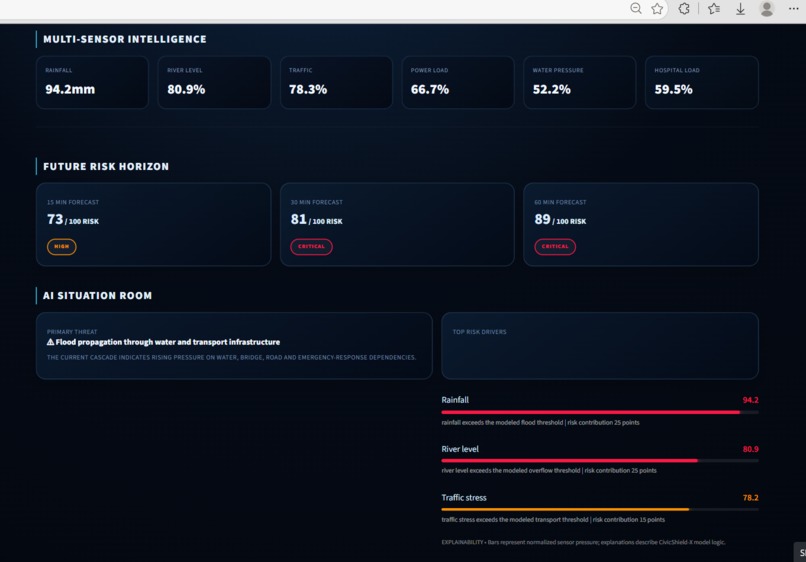Click the river level overflow threshold explanation

point(549,470)
